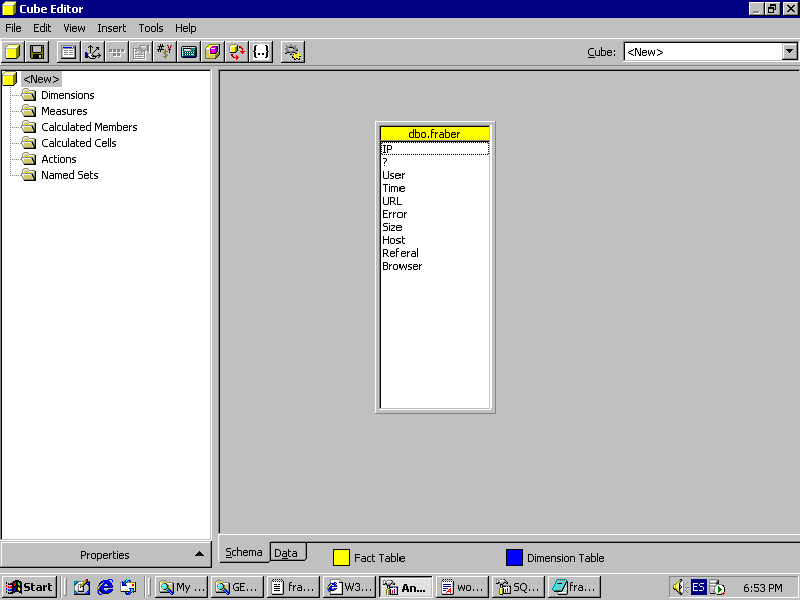Open the Tools menu
Image resolution: width=800 pixels, height=600 pixels.
coord(151,28)
